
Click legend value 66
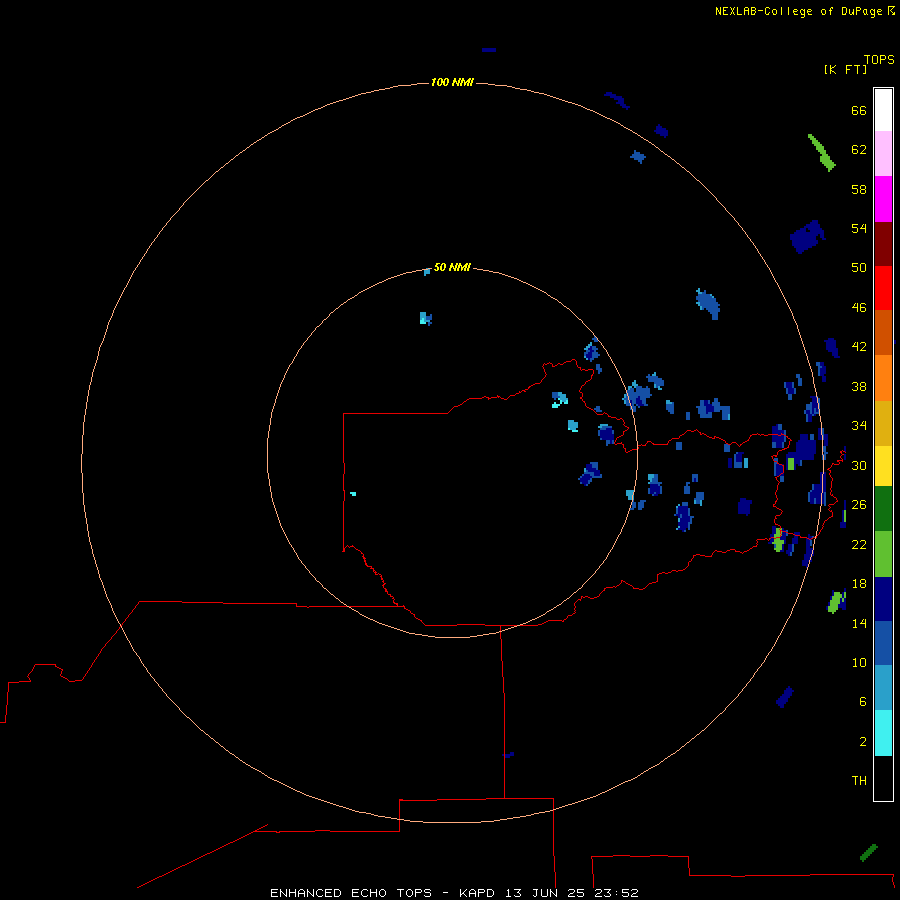(x=859, y=110)
